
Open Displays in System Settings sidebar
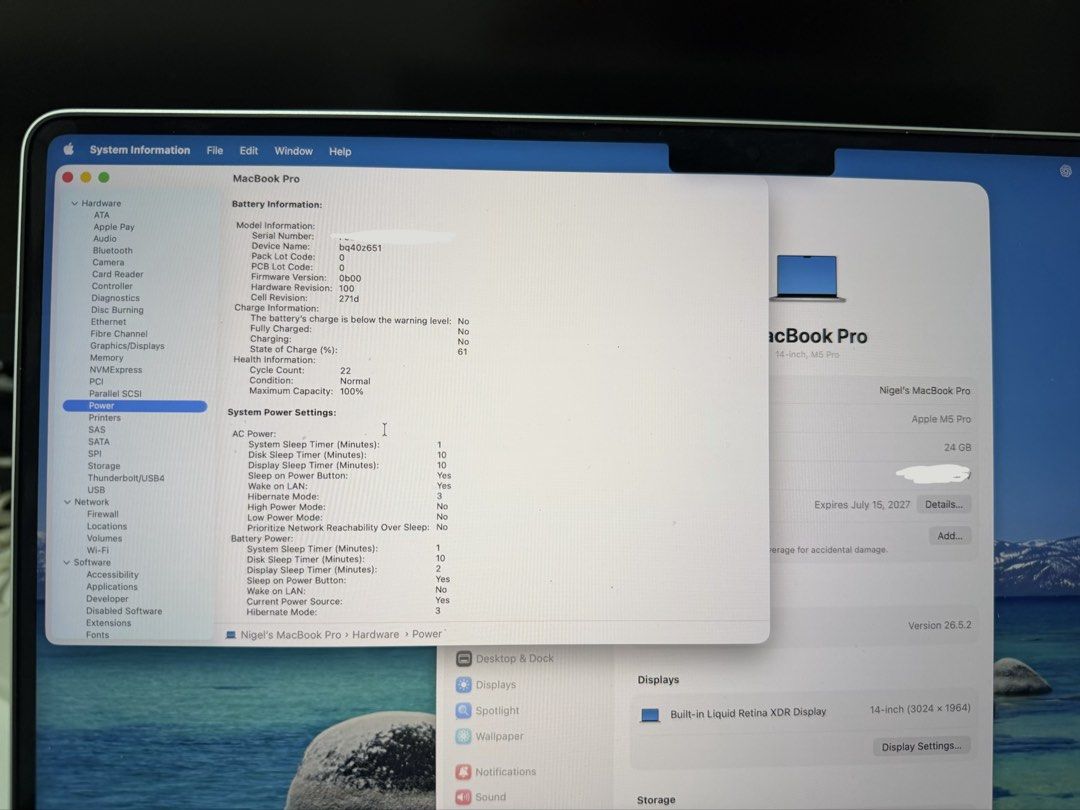pyautogui.click(x=486, y=685)
